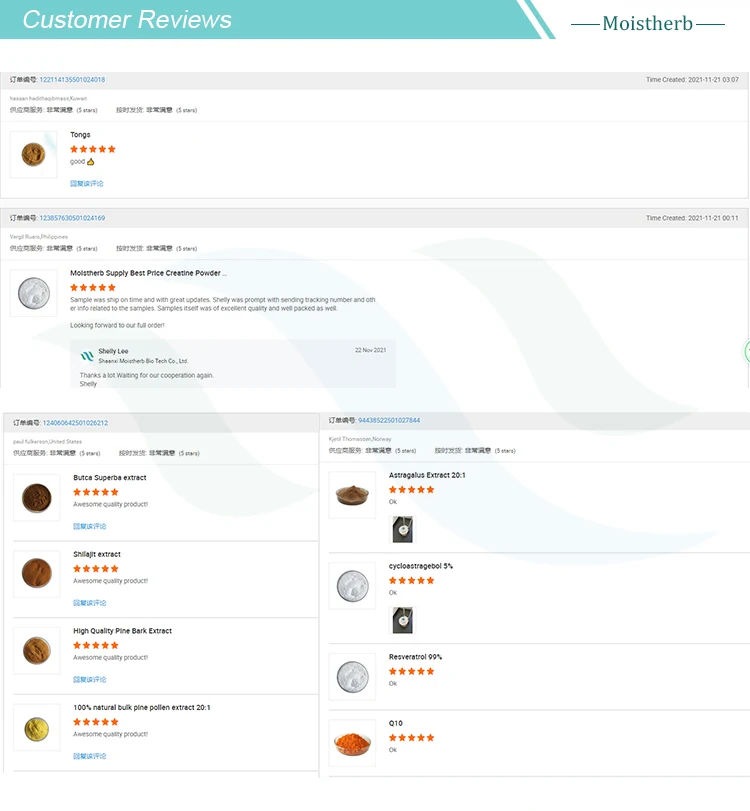
Task: Click the 'cycloastragebol 5%' title
Action: click(x=421, y=566)
